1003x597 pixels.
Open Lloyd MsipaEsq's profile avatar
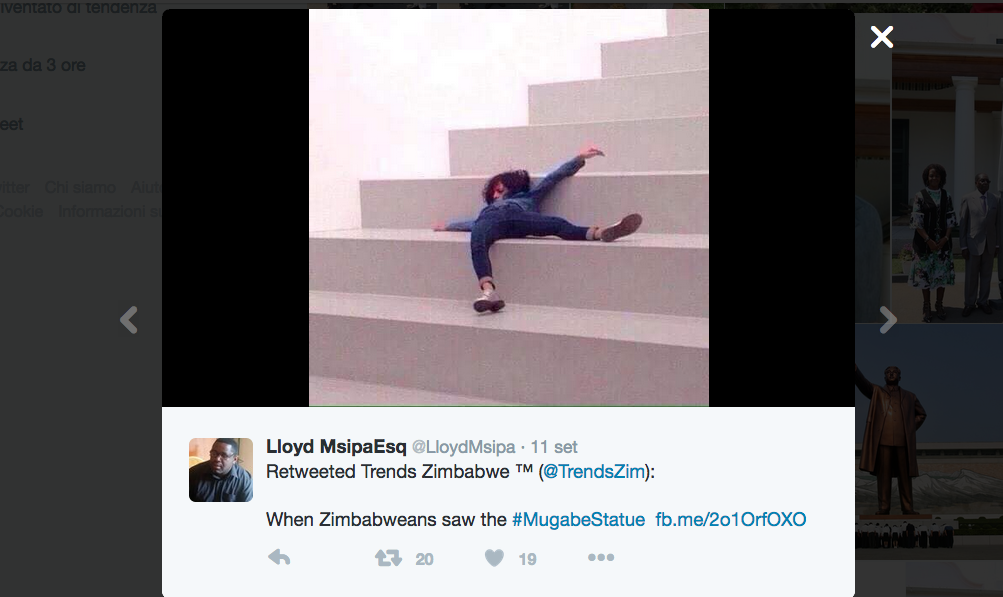(x=221, y=470)
